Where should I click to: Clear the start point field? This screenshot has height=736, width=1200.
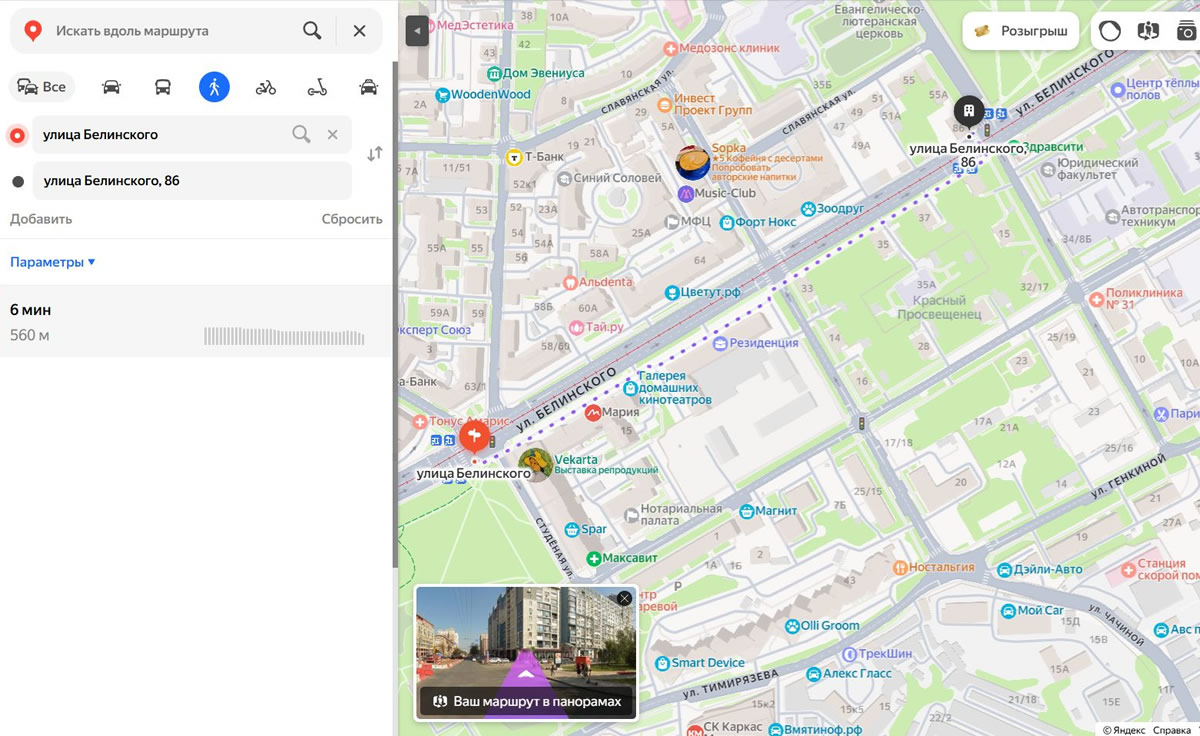point(333,134)
